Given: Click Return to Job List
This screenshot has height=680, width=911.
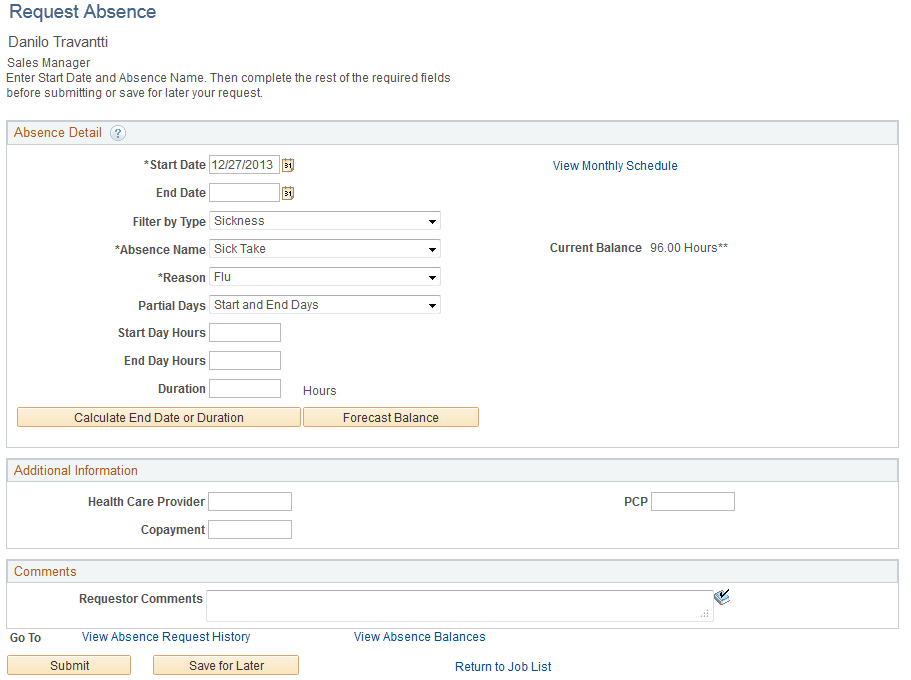Looking at the screenshot, I should pyautogui.click(x=502, y=666).
